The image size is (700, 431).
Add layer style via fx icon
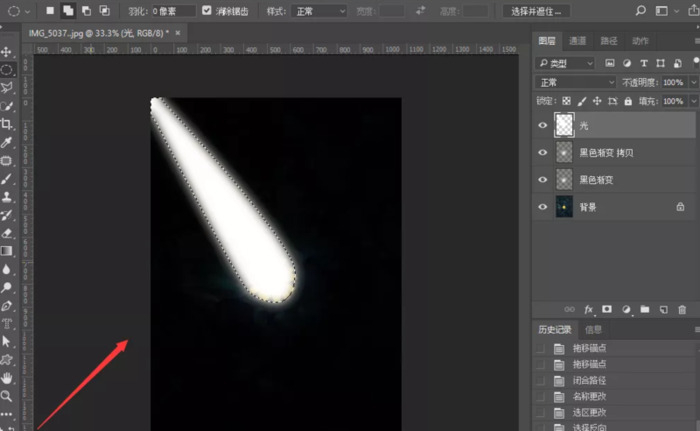pyautogui.click(x=589, y=310)
